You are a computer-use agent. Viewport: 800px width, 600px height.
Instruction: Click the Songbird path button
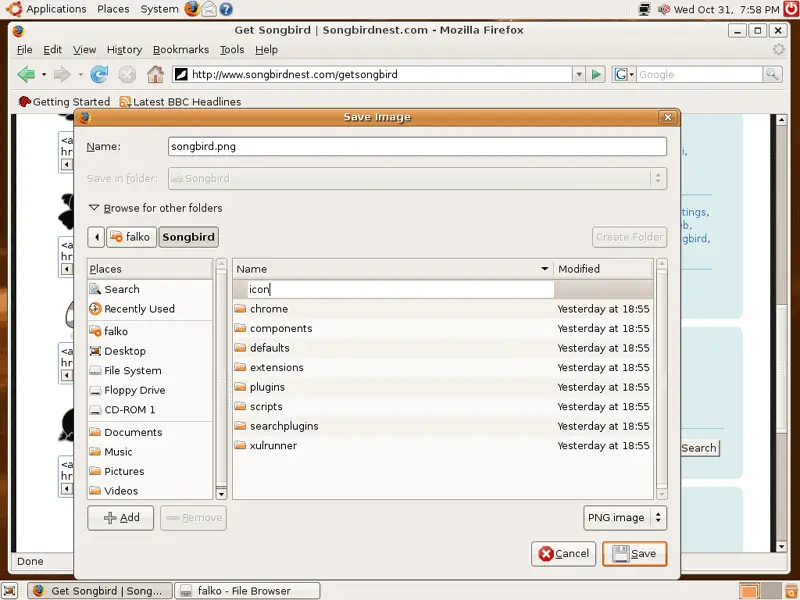pos(188,237)
